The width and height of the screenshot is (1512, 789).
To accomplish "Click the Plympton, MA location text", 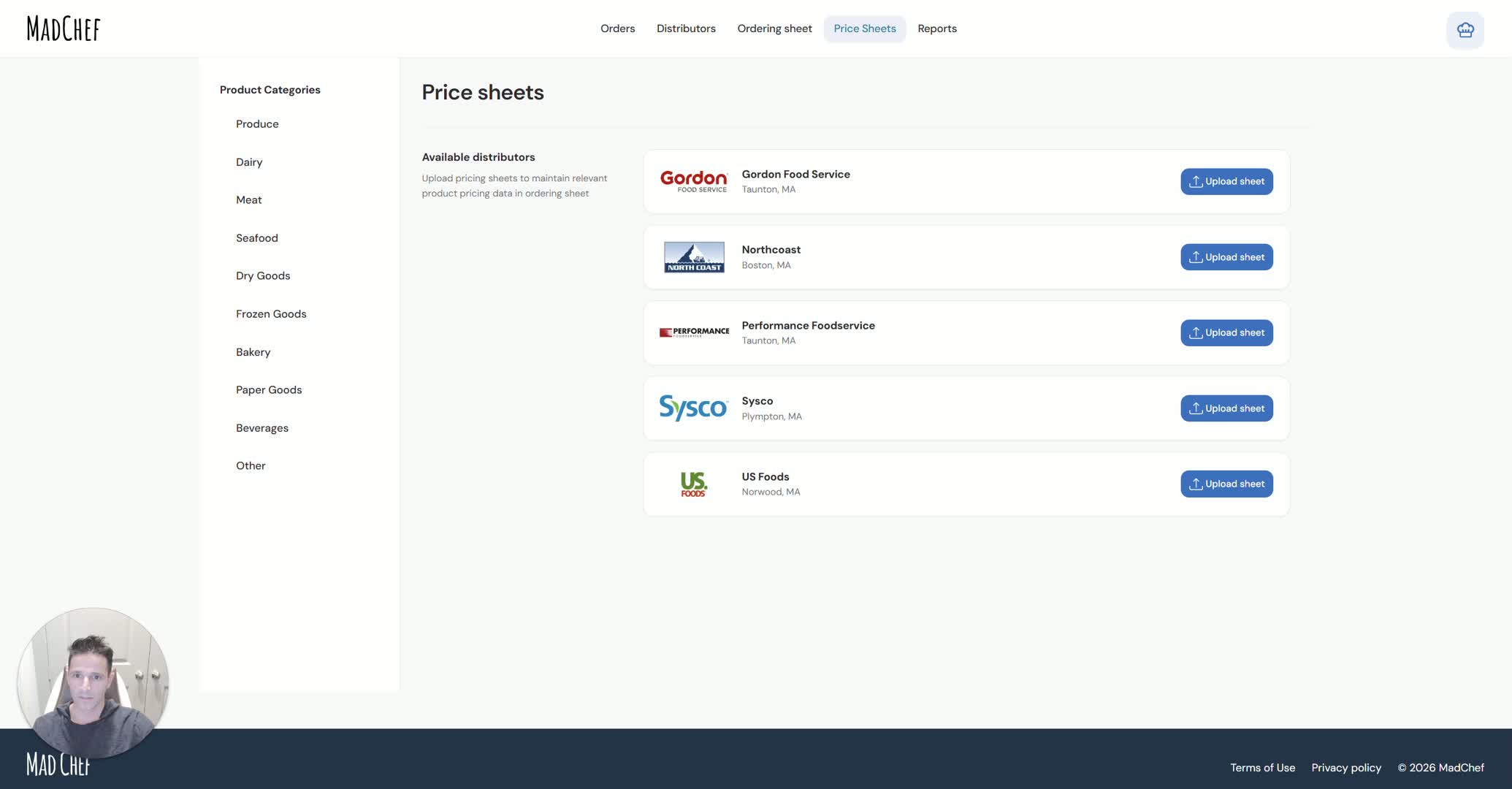I will click(771, 416).
